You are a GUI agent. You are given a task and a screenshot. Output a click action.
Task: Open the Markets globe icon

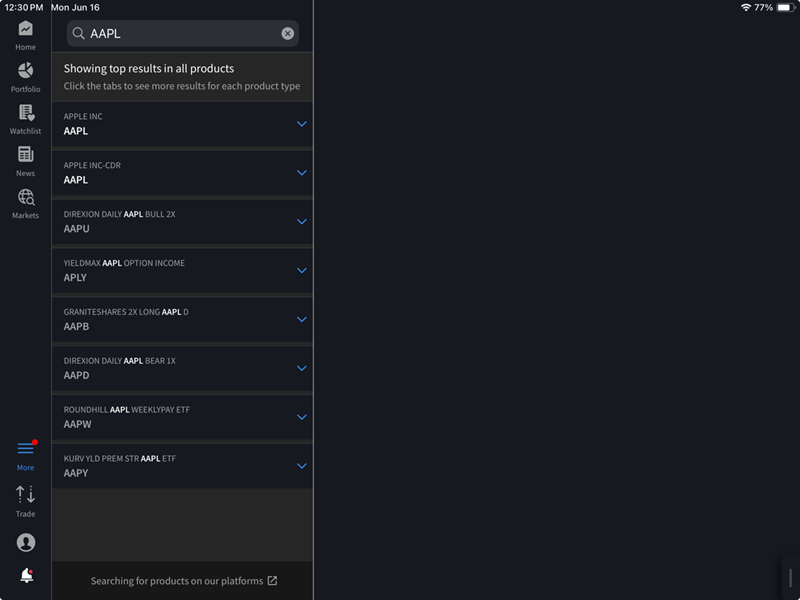[25, 200]
